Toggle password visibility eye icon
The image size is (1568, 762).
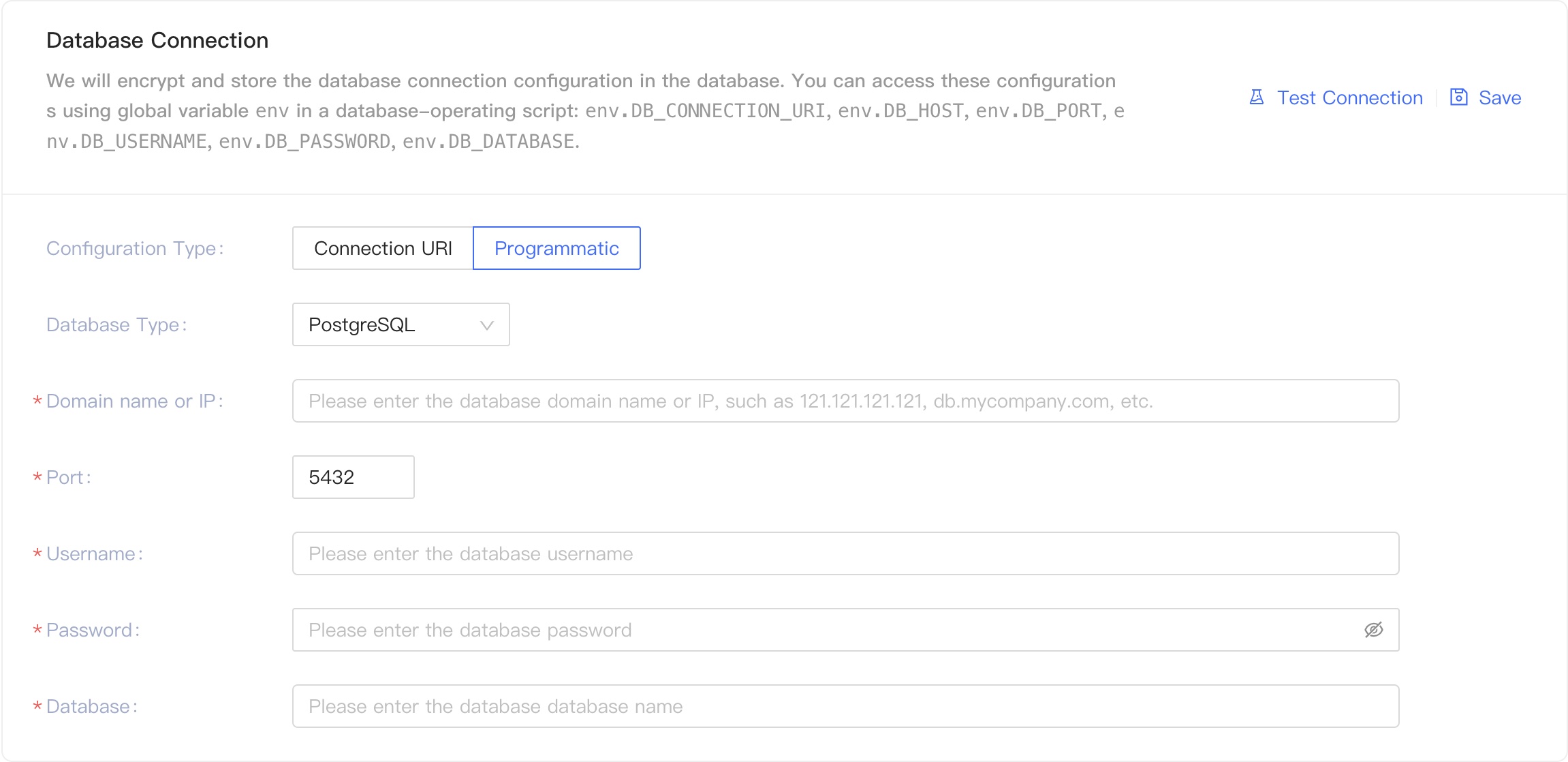(1373, 630)
